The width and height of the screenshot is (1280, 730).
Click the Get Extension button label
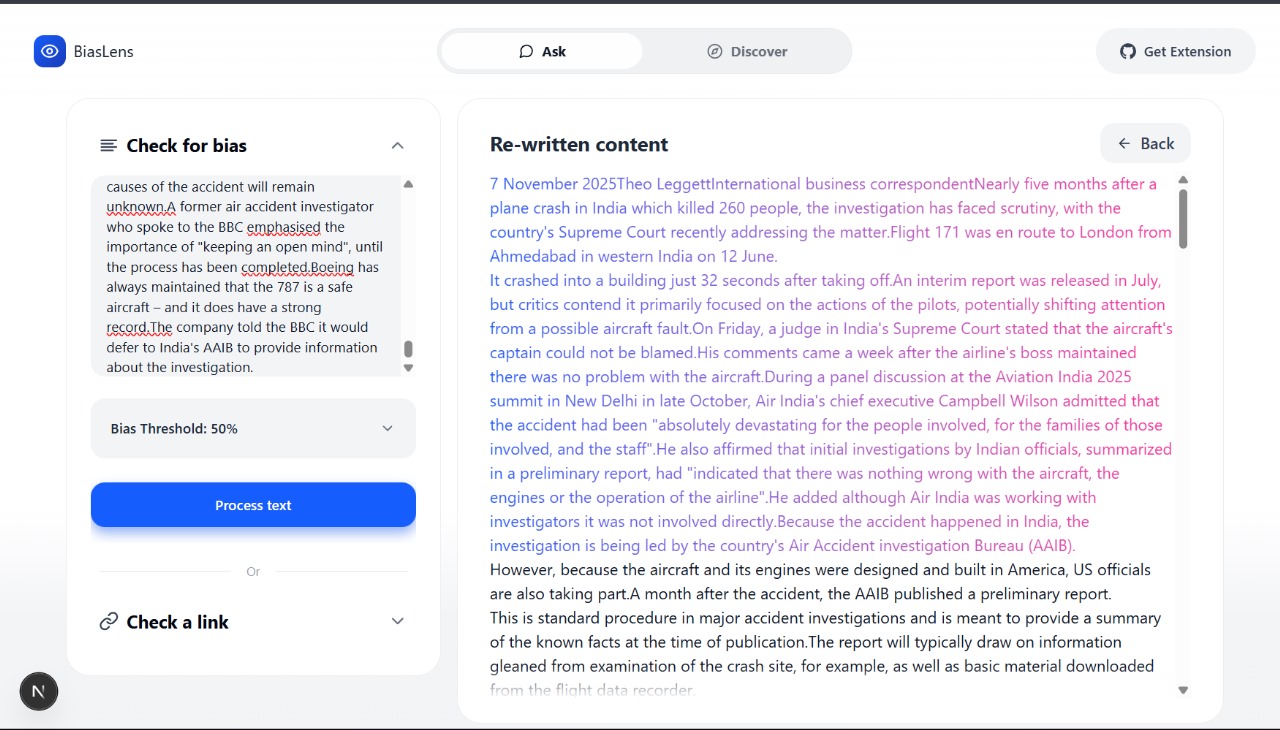1187,51
